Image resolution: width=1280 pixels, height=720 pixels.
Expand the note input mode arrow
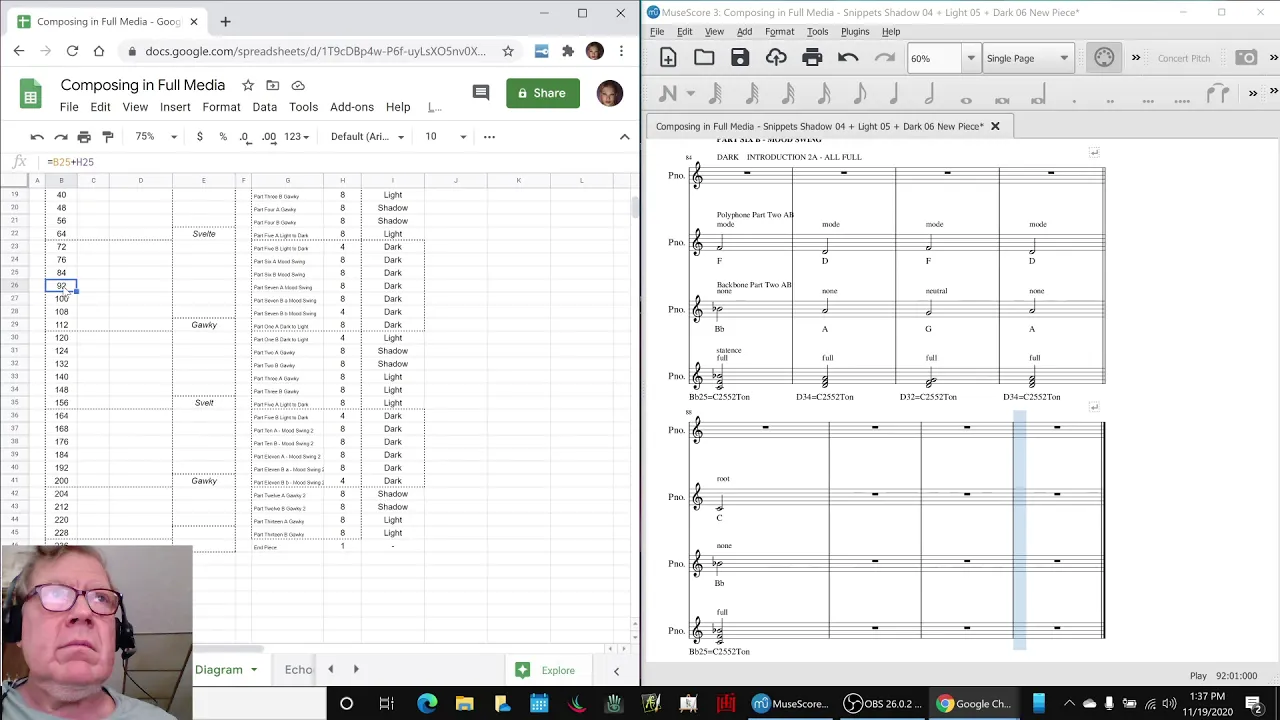690,94
